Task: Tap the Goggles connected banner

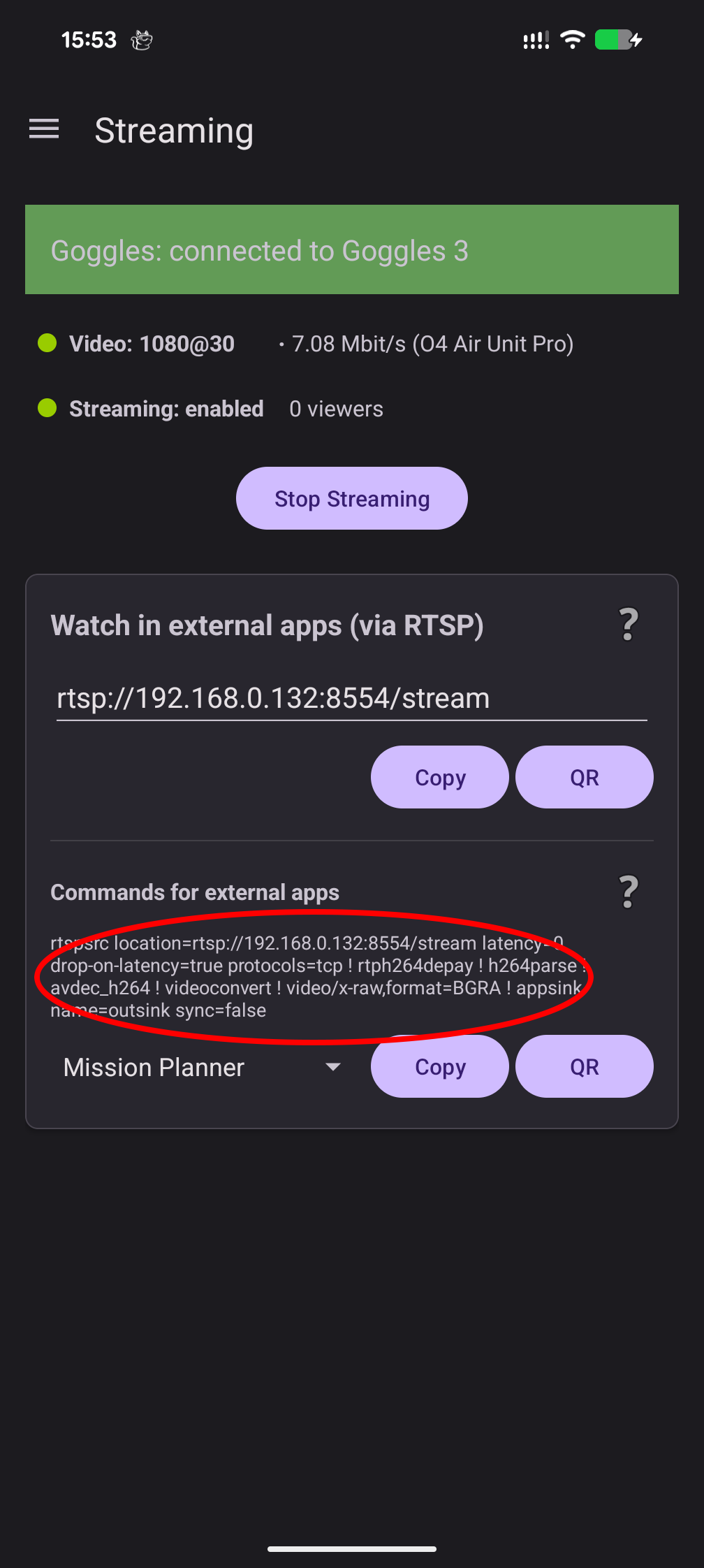Action: [352, 249]
